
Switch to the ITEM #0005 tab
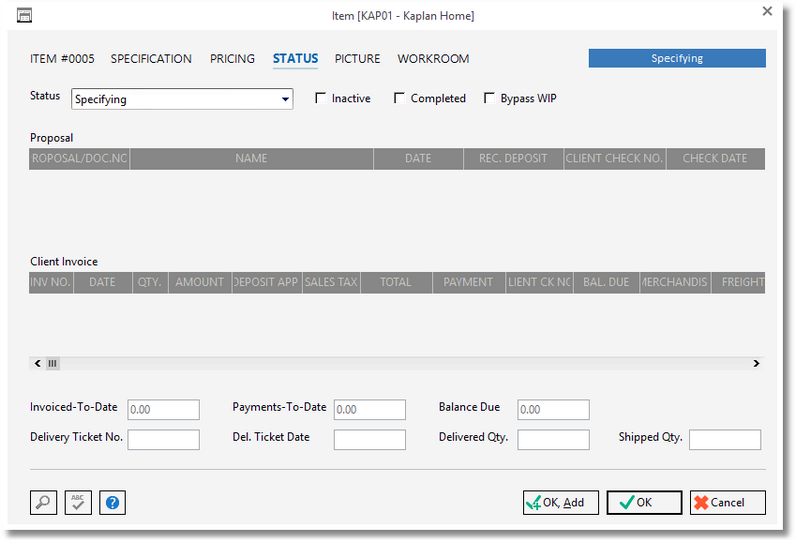click(x=62, y=59)
